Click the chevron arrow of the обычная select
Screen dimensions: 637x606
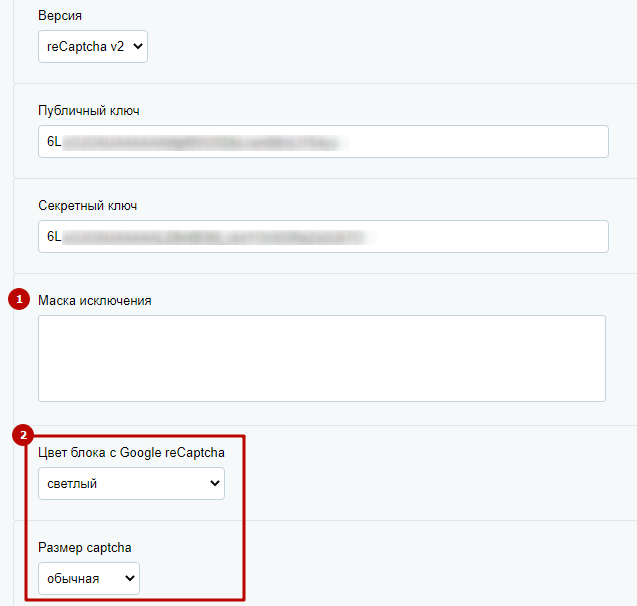[130, 578]
